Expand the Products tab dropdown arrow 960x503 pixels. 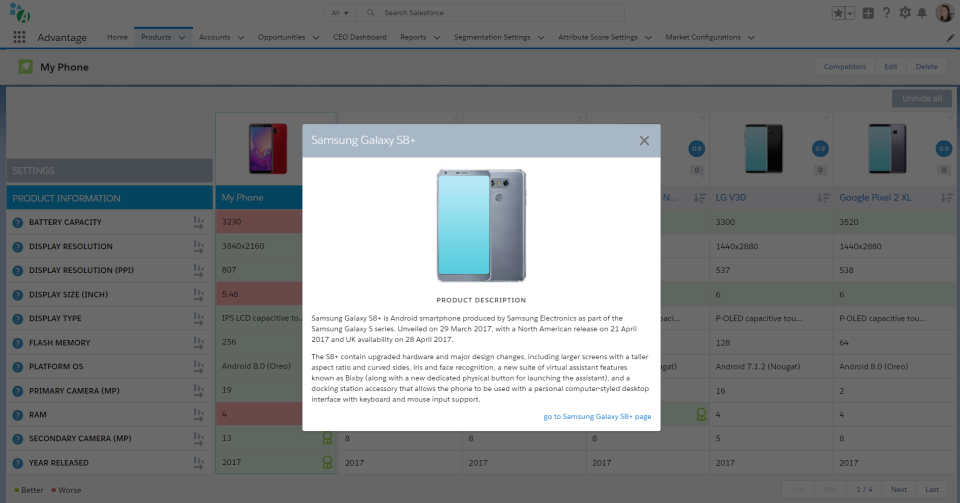point(182,37)
